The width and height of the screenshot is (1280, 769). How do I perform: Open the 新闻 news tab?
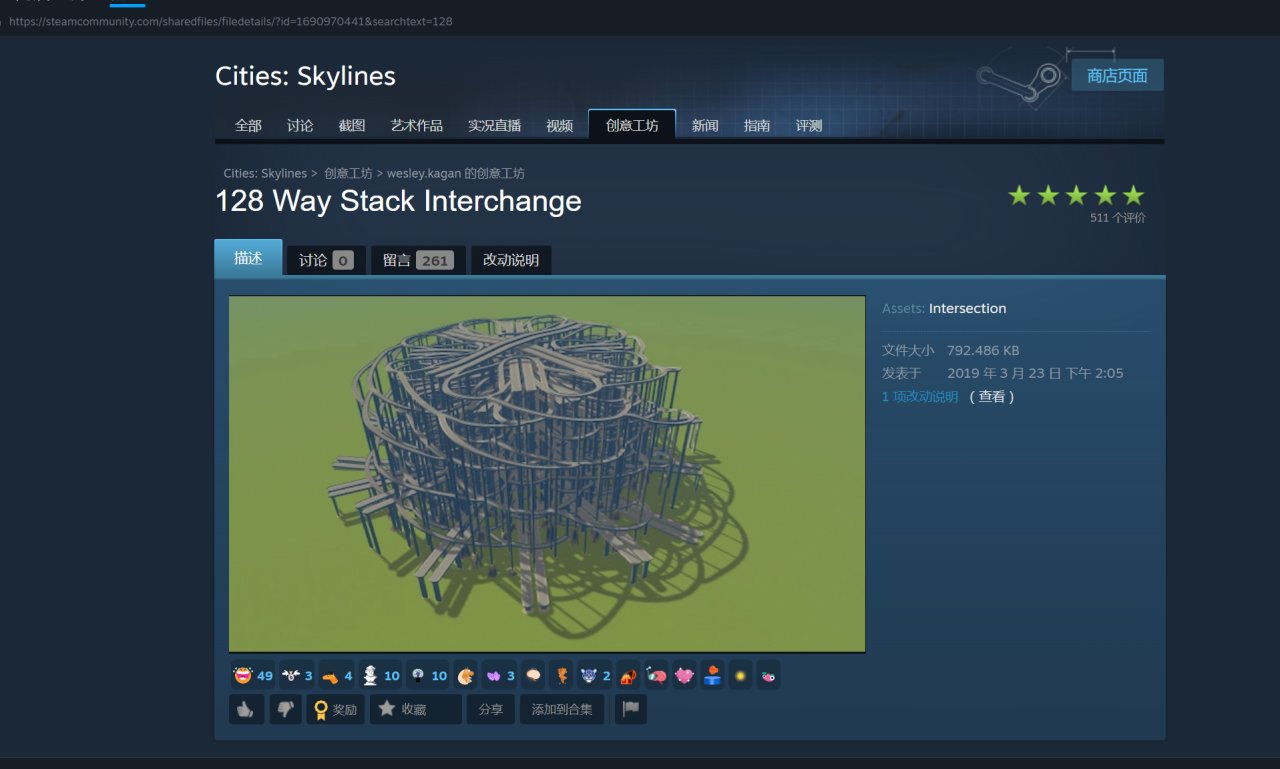coord(705,125)
